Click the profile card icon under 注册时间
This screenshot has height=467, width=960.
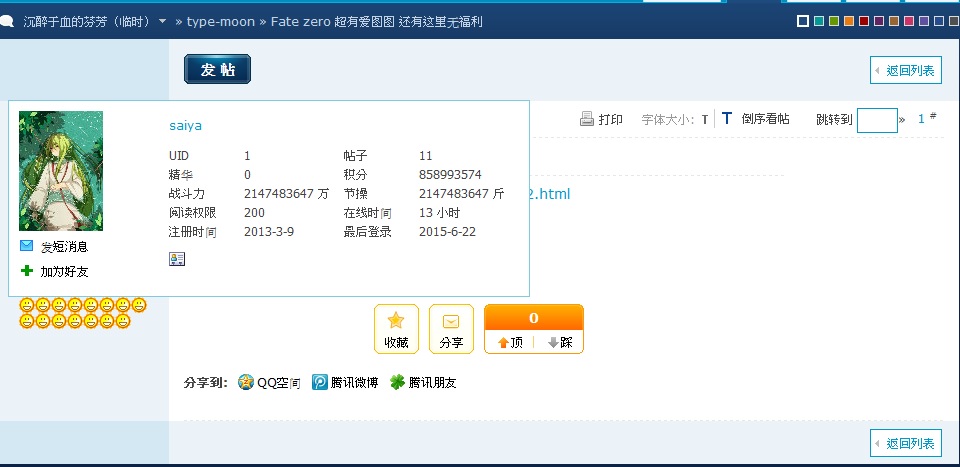click(177, 259)
